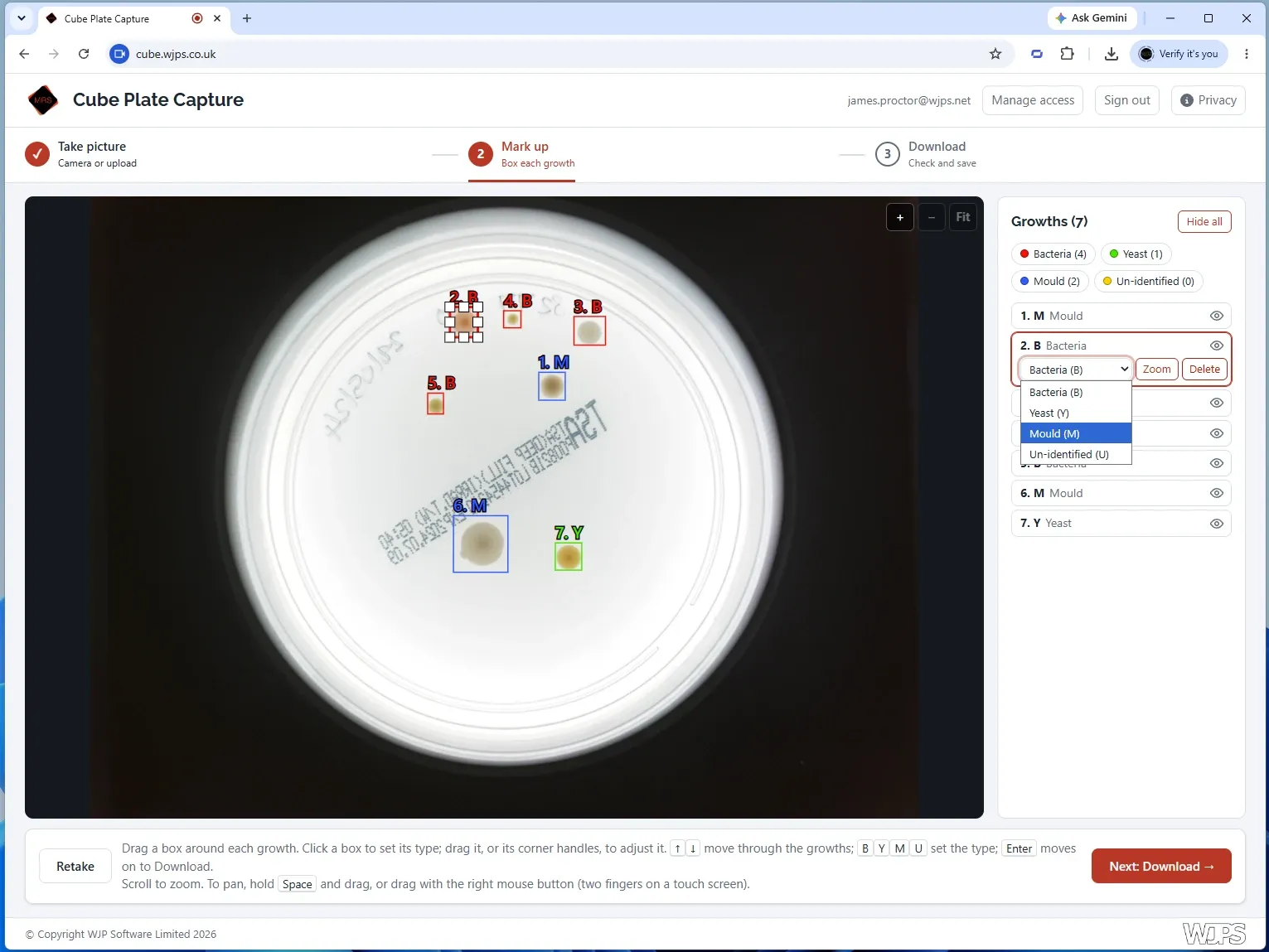Screen dimensions: 1269x952
Task: Toggle visibility of growth 2 Bacteria
Action: 1217,346
